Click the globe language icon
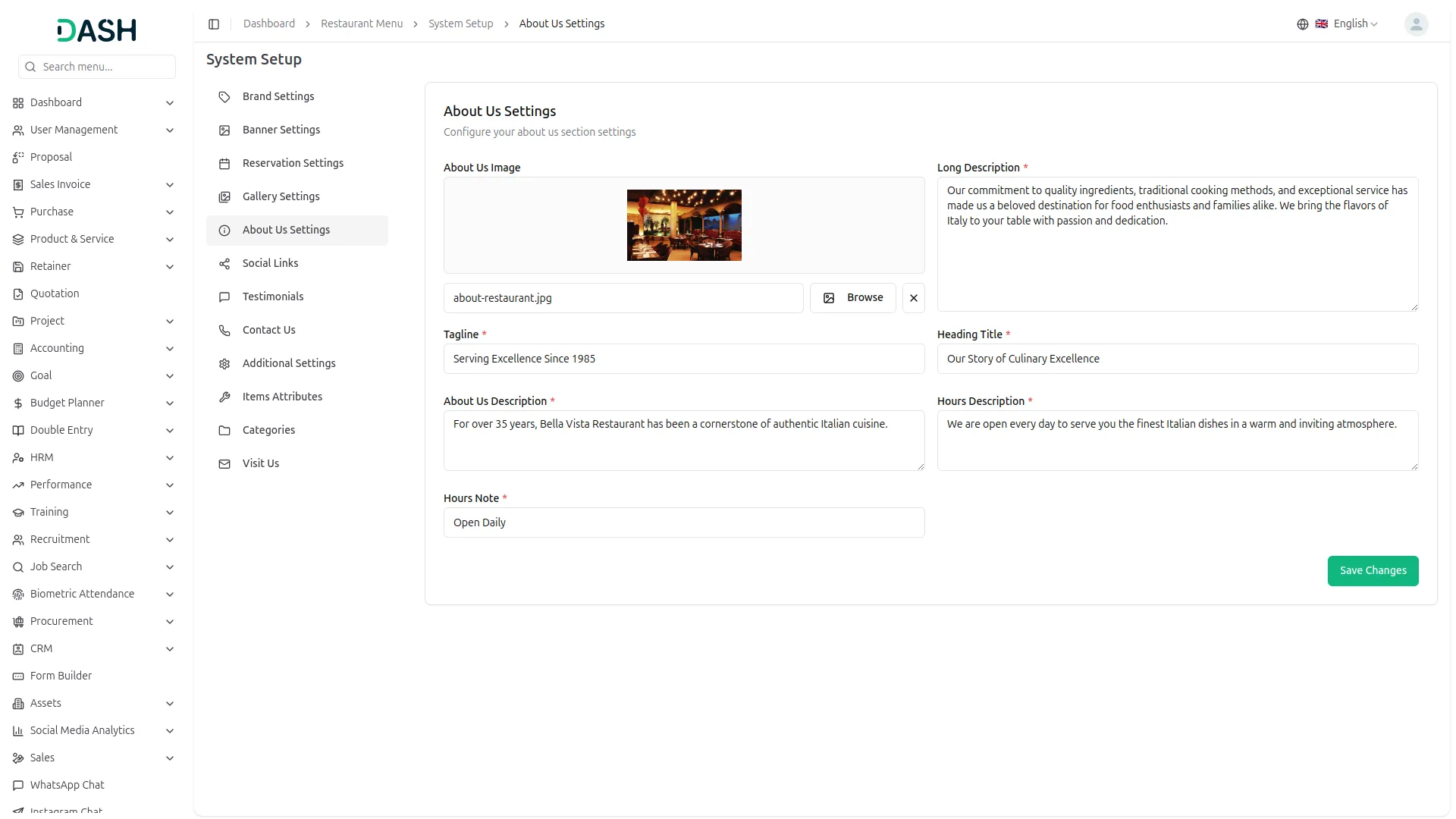Image resolution: width=1456 pixels, height=819 pixels. coord(1302,24)
